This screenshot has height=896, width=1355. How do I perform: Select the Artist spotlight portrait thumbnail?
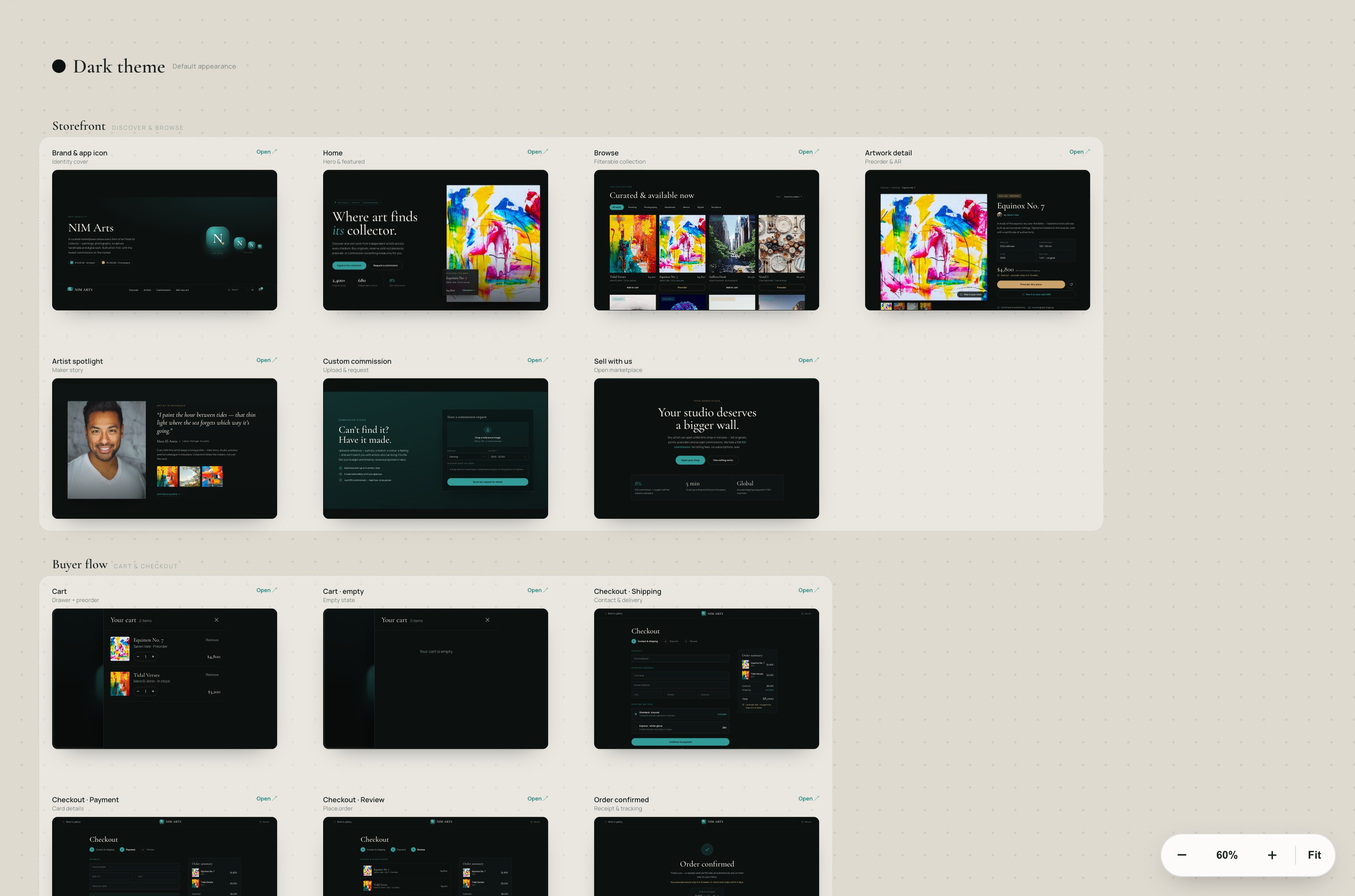coord(165,448)
